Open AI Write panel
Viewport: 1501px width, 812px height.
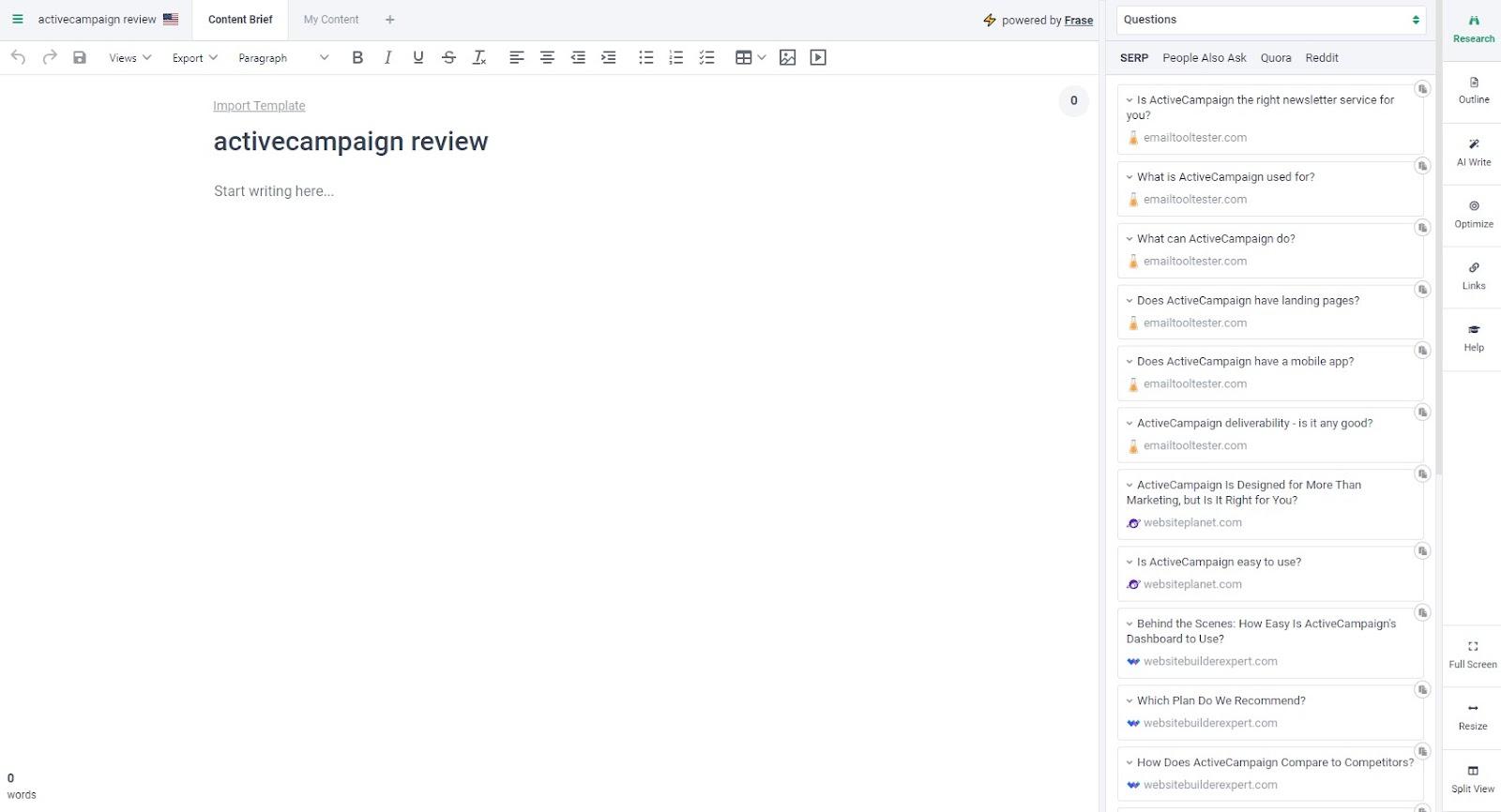click(x=1473, y=153)
